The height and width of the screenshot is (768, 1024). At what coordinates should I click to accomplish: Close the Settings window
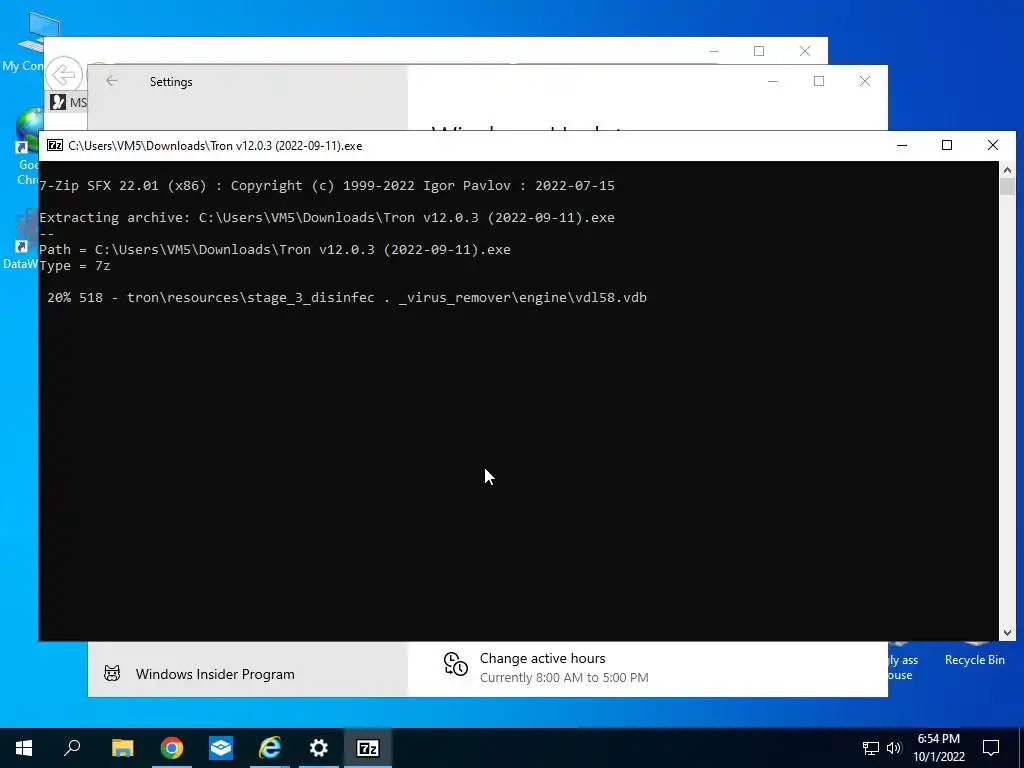click(865, 81)
